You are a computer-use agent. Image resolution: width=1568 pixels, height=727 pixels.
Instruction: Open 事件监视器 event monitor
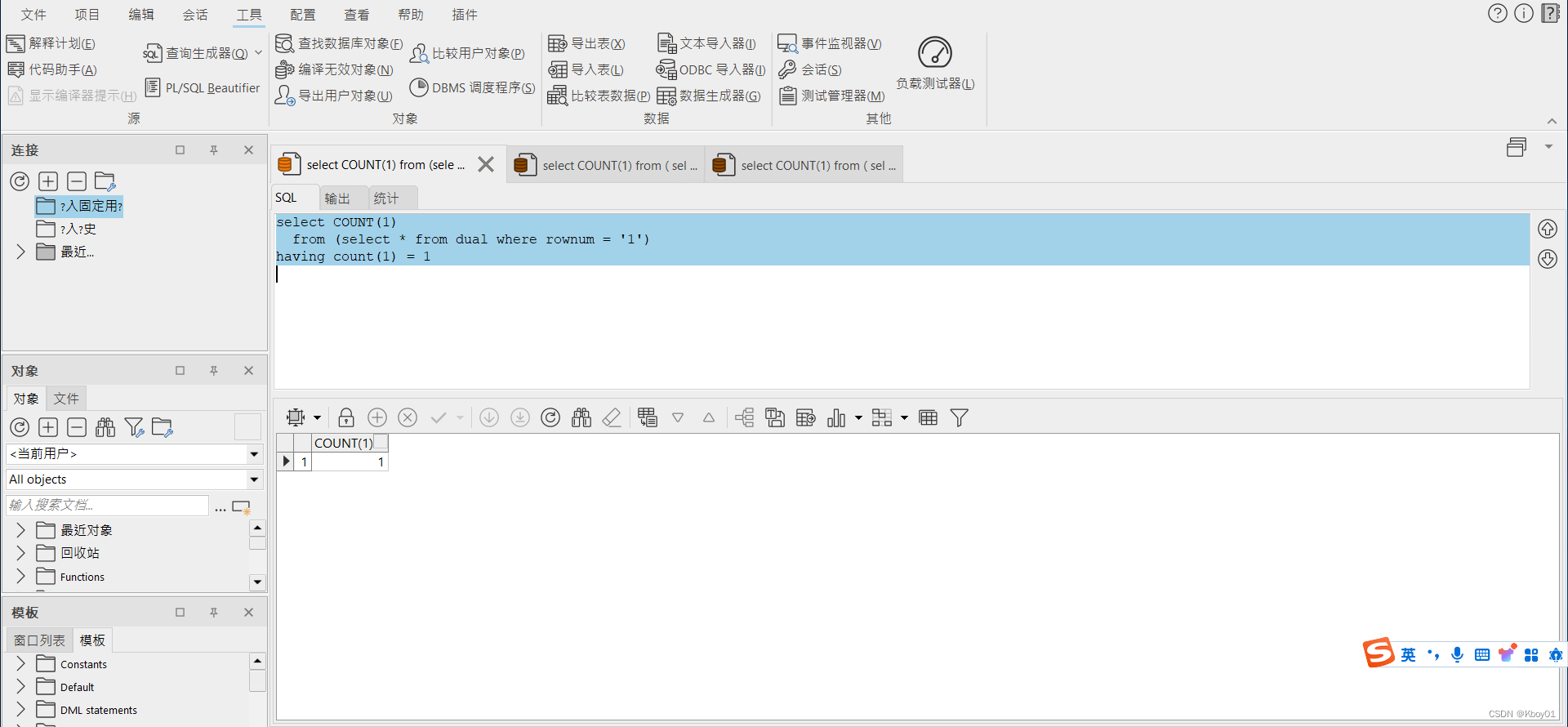(x=830, y=43)
